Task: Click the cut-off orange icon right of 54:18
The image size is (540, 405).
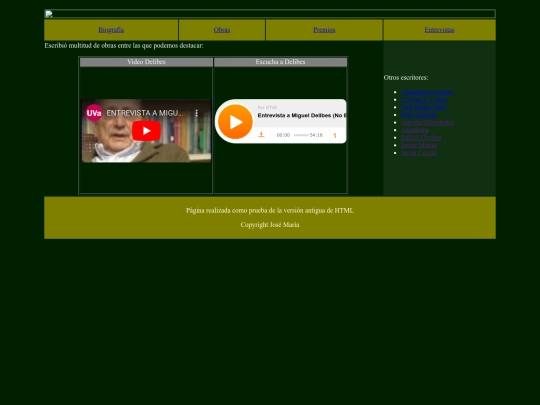Action: [x=335, y=135]
